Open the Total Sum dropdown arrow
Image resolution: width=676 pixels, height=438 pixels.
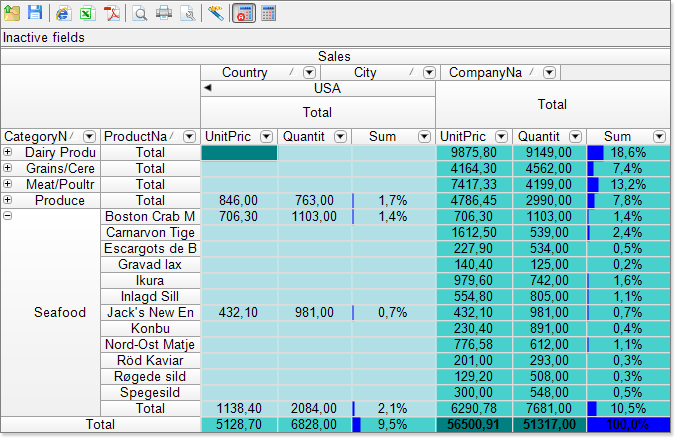pos(659,137)
